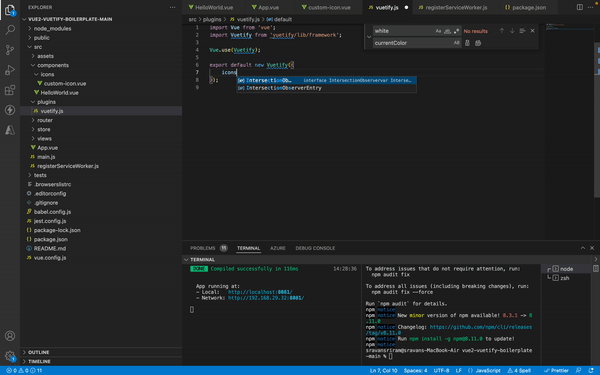Maximize the terminal panel with the caret icon
This screenshot has height=375, width=600.
(x=583, y=248)
